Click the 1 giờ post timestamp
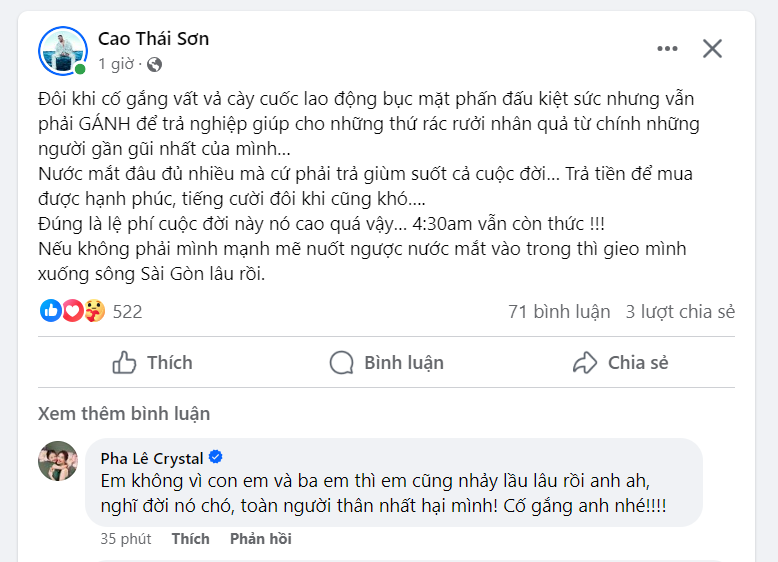The height and width of the screenshot is (562, 778). click(x=116, y=64)
